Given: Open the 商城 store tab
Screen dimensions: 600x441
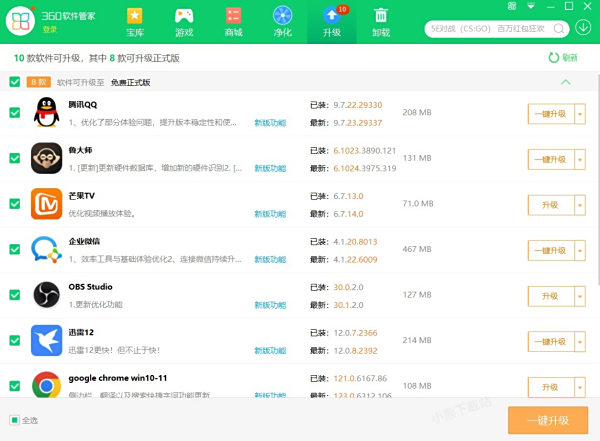Looking at the screenshot, I should point(233,22).
